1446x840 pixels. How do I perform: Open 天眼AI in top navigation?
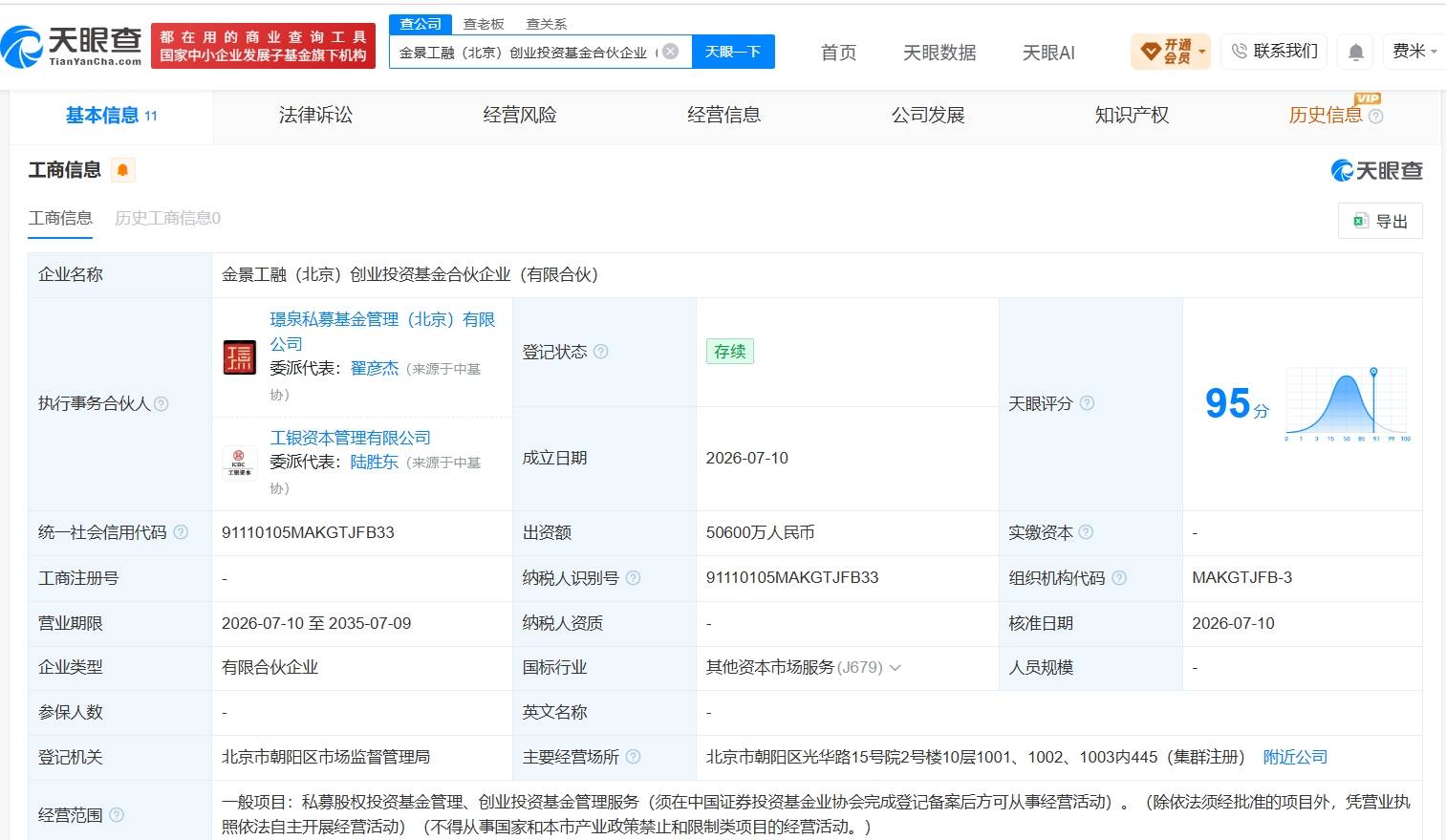(1048, 53)
